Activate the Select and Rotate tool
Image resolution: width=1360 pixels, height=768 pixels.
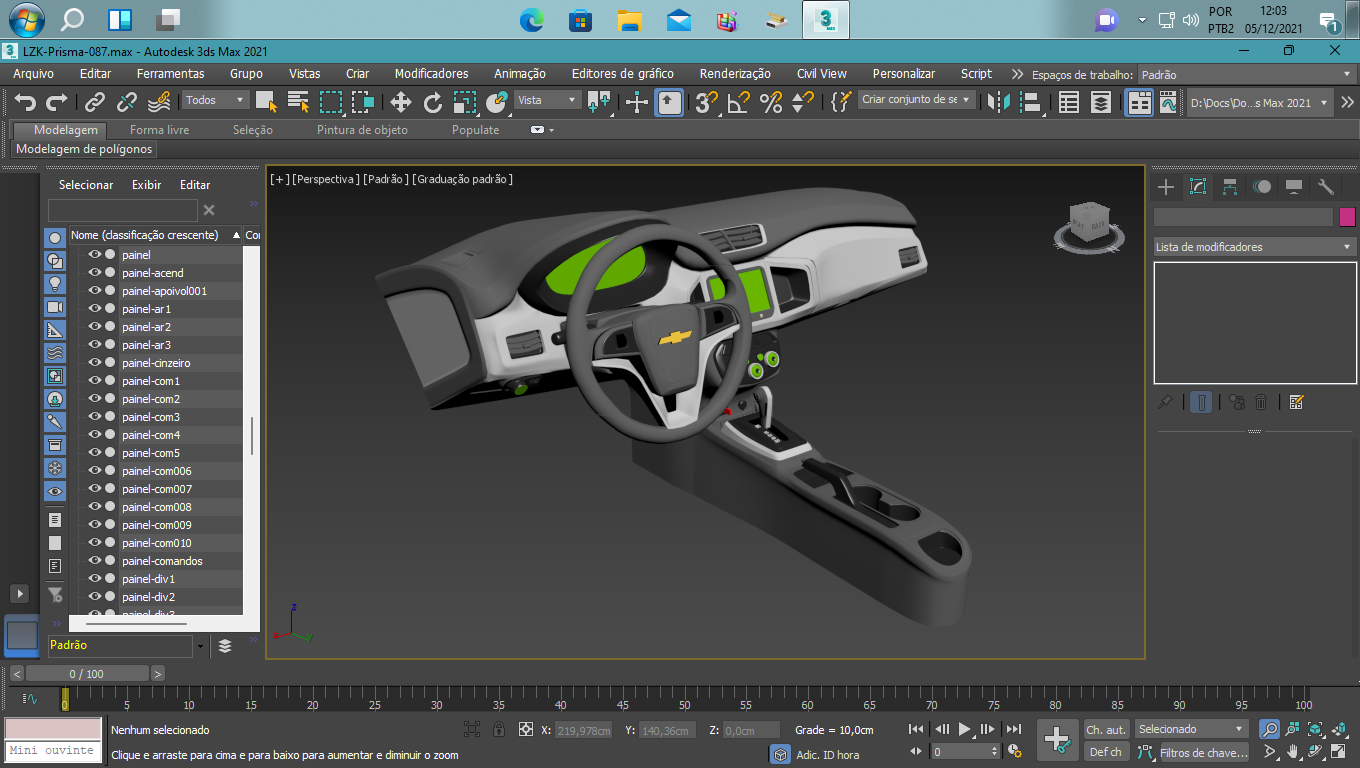click(433, 102)
